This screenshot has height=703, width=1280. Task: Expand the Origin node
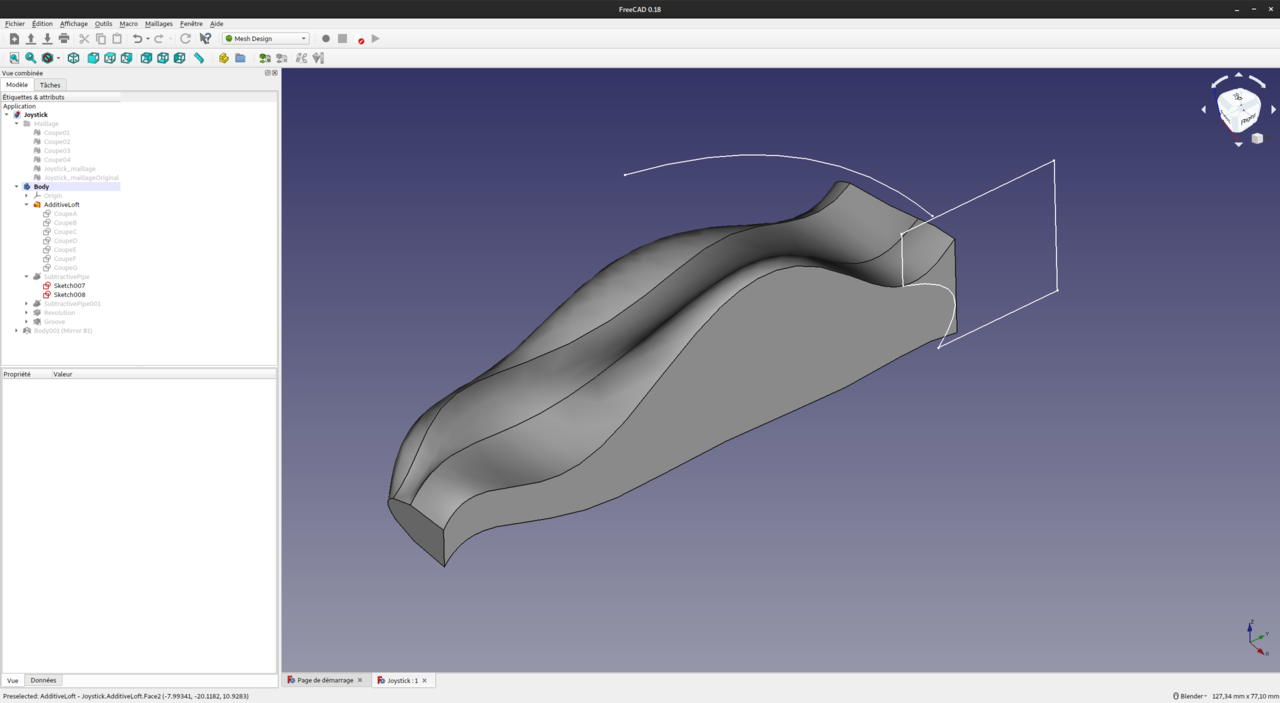27,196
